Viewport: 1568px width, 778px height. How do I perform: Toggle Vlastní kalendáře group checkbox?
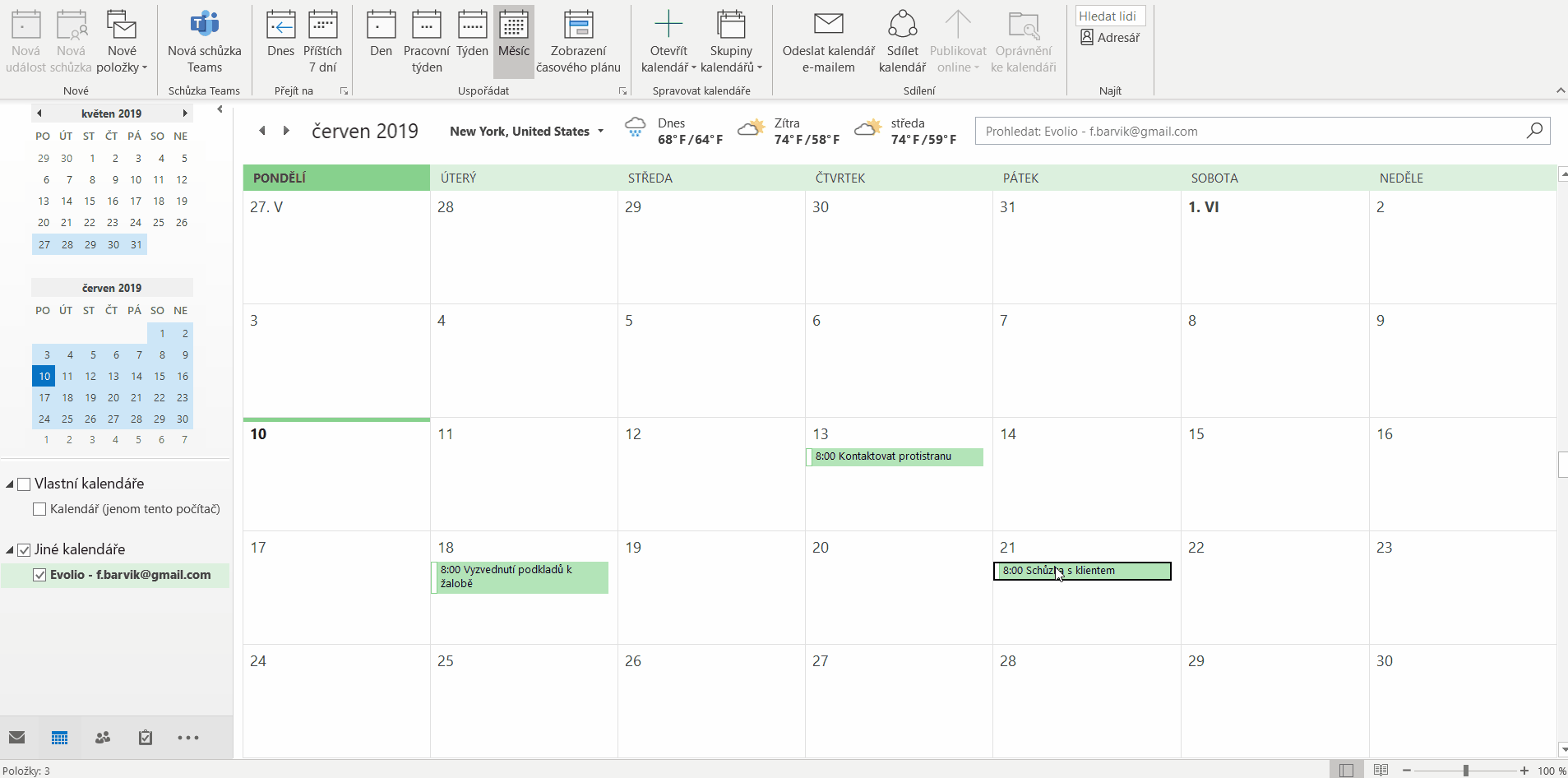click(x=25, y=484)
